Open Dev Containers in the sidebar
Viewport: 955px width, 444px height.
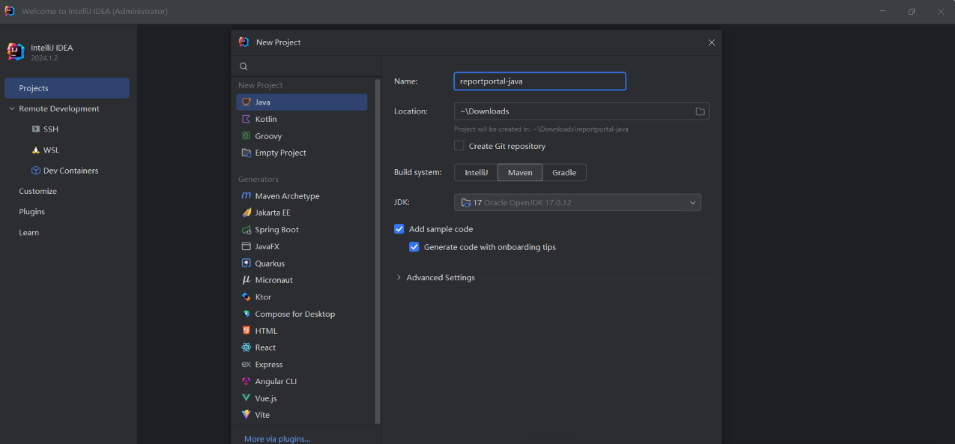[x=65, y=171]
